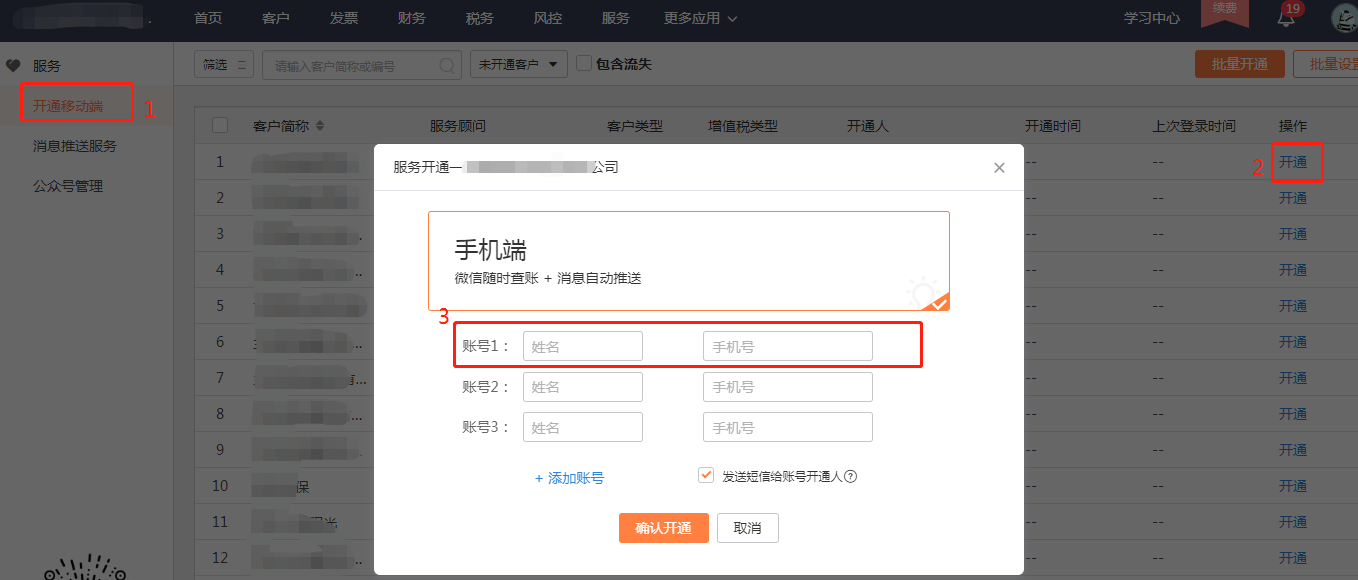Viewport: 1358px width, 580px height.
Task: Open the user avatar menu top right
Action: (x=1343, y=18)
